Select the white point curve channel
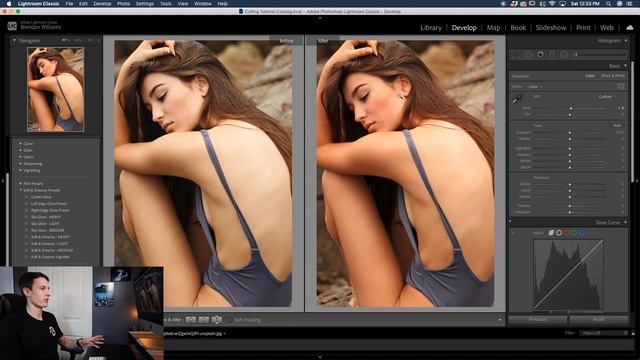 pyautogui.click(x=559, y=233)
